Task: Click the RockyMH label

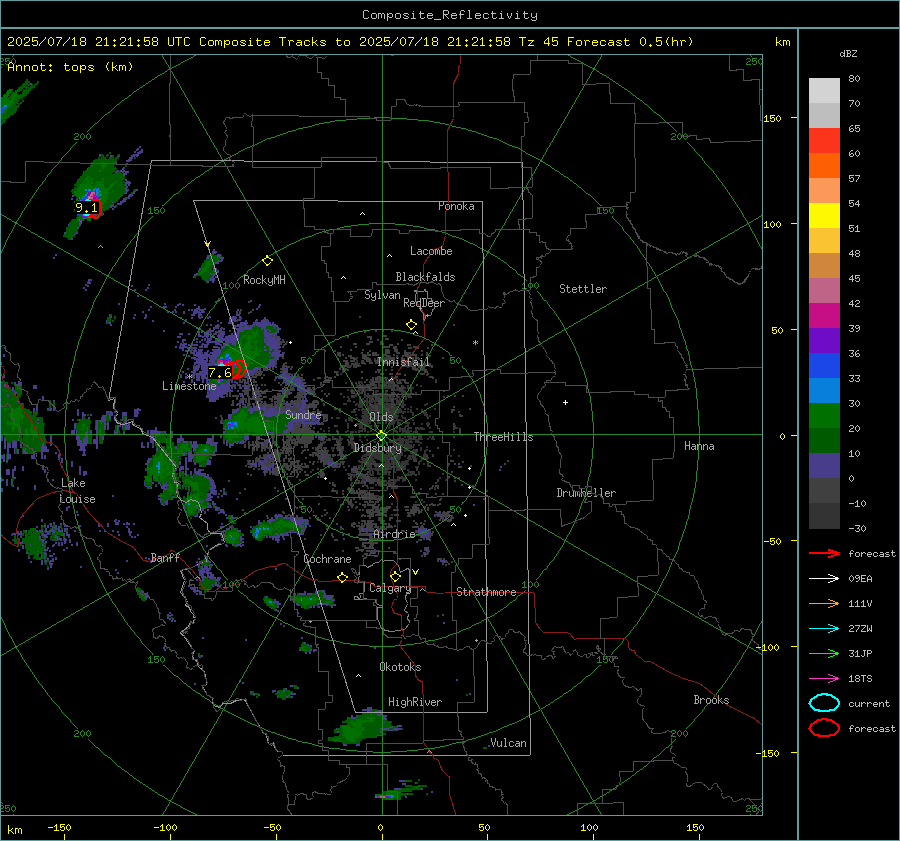Action: (264, 280)
